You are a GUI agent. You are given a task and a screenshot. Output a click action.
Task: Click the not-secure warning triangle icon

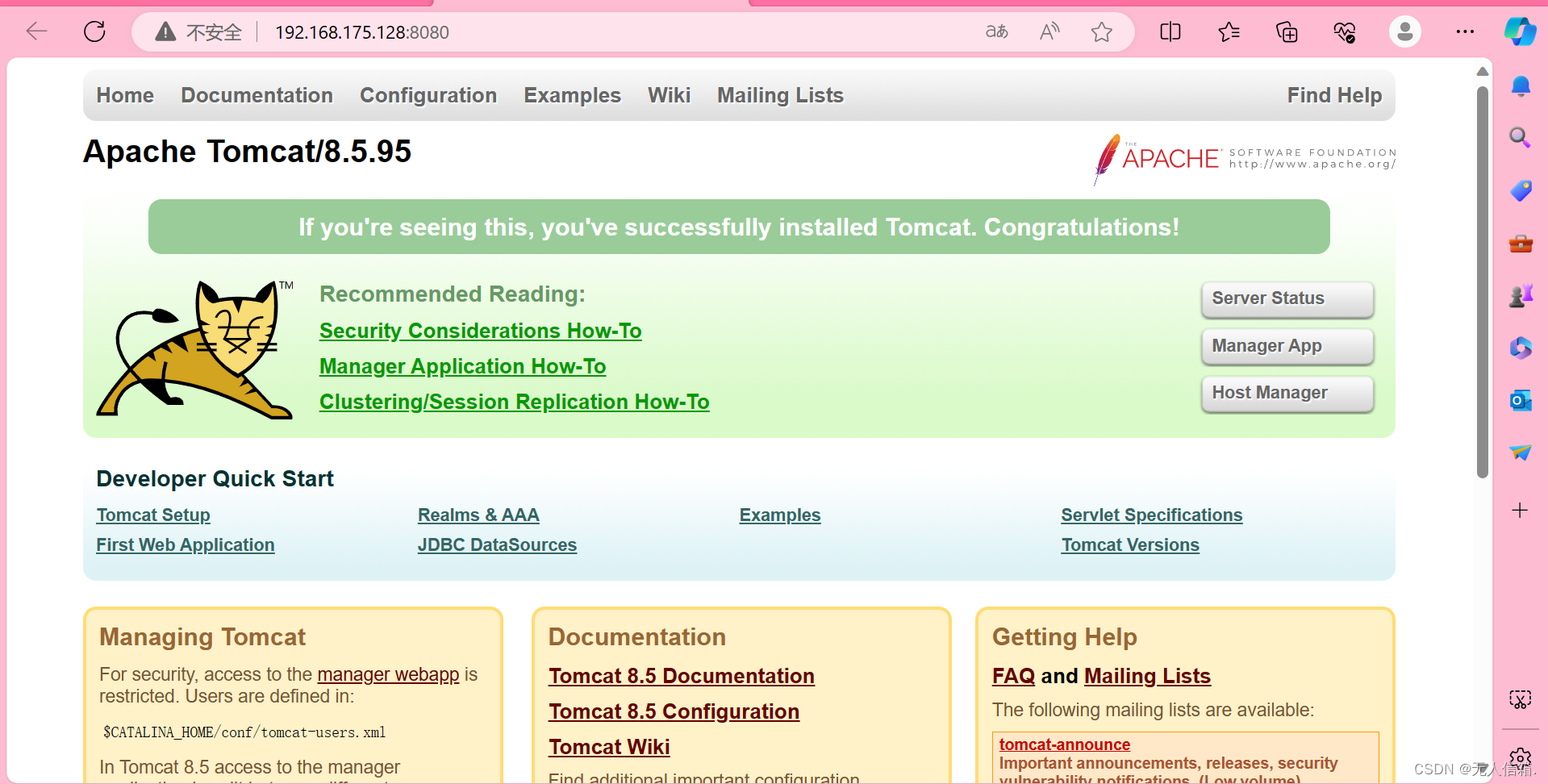tap(165, 31)
